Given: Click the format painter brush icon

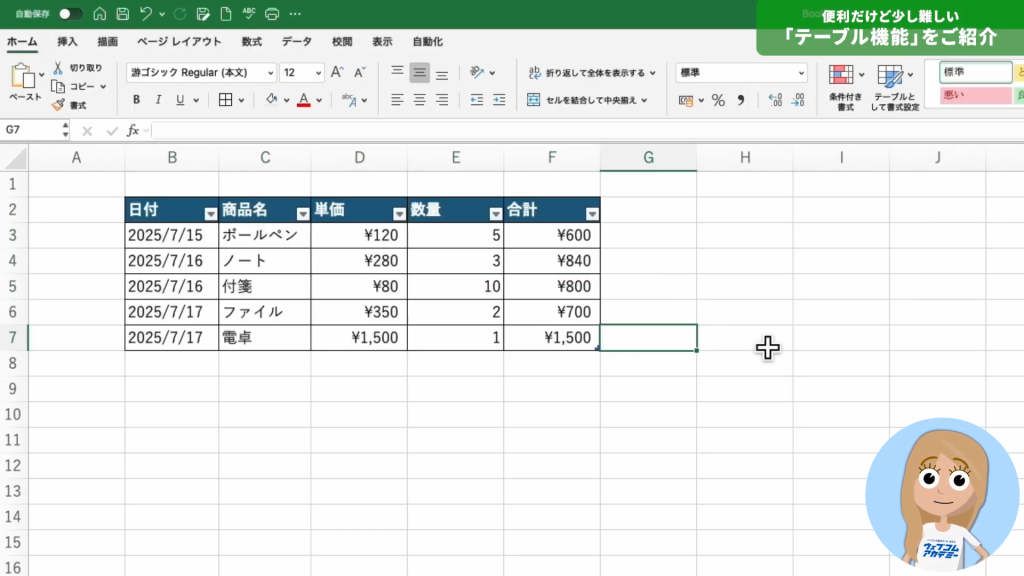Looking at the screenshot, I should tap(58, 105).
